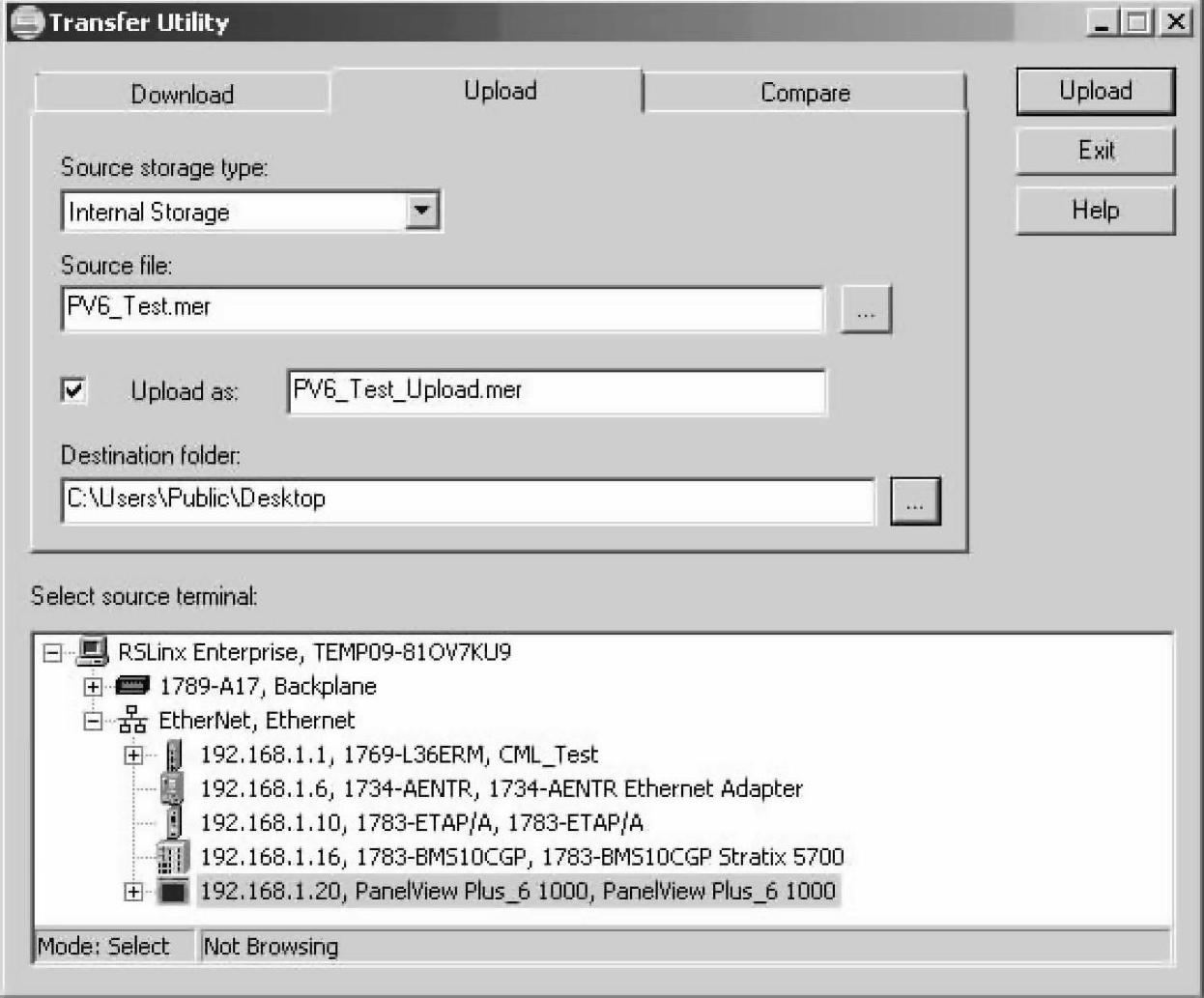This screenshot has height=998, width=1204.
Task: Switch to the Download tab
Action: 182,94
